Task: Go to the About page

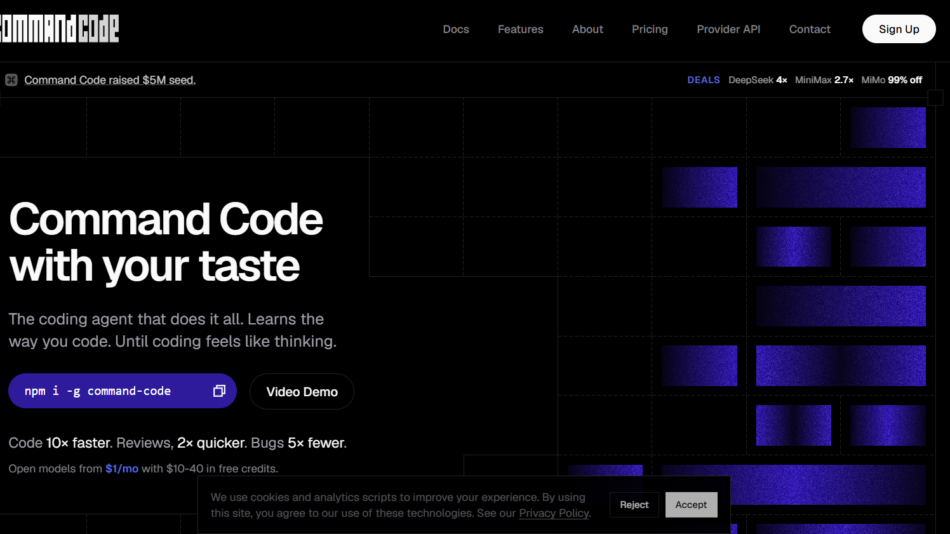Action: pyautogui.click(x=587, y=29)
